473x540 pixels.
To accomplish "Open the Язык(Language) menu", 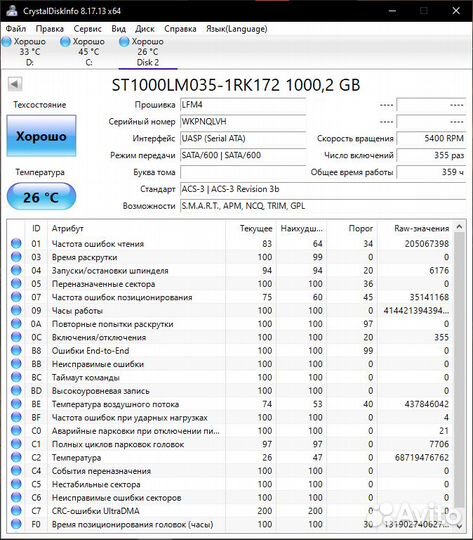I will (237, 29).
